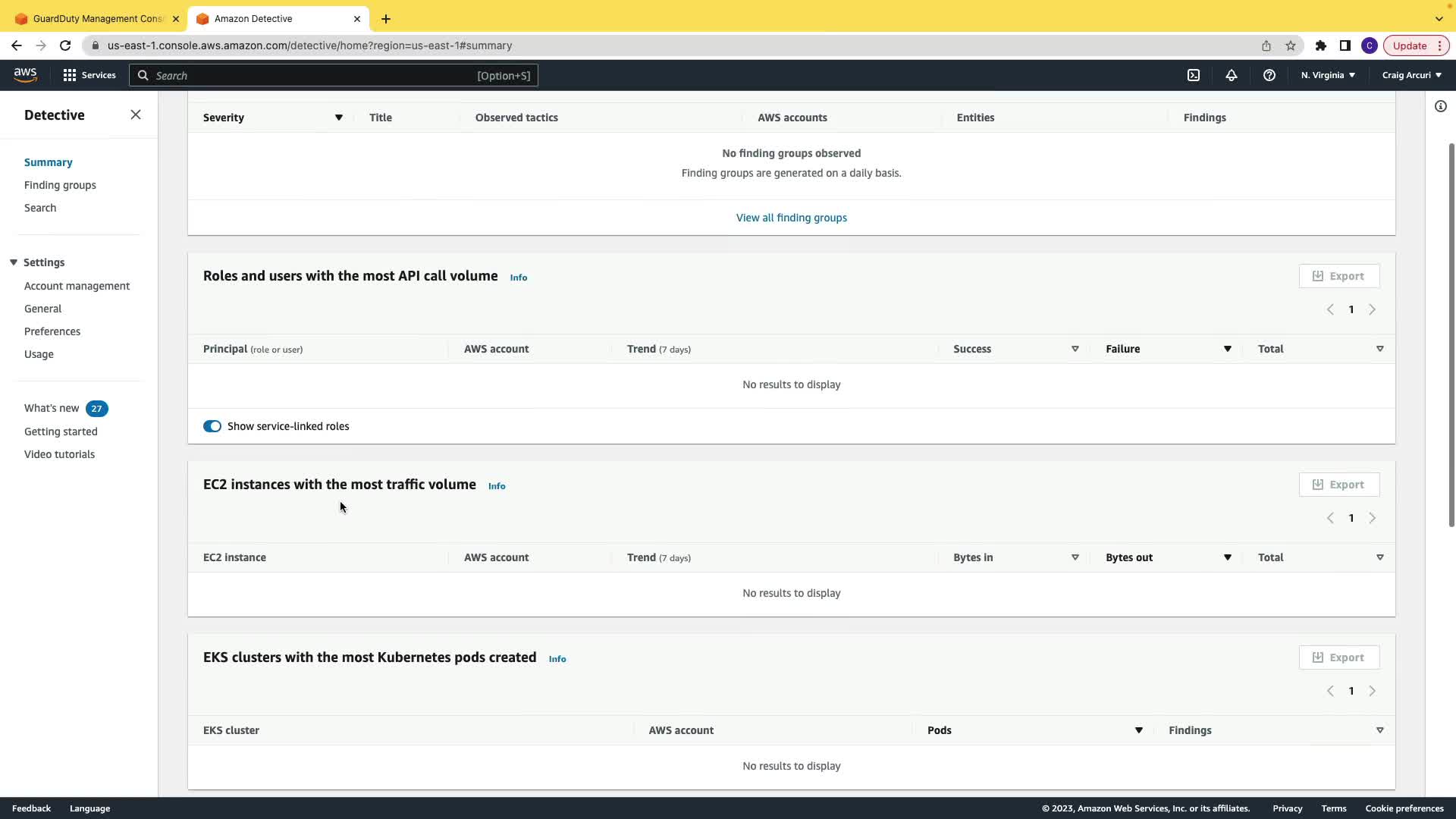1456x819 pixels.
Task: Open AWS CloudShell terminal icon
Action: (1193, 75)
